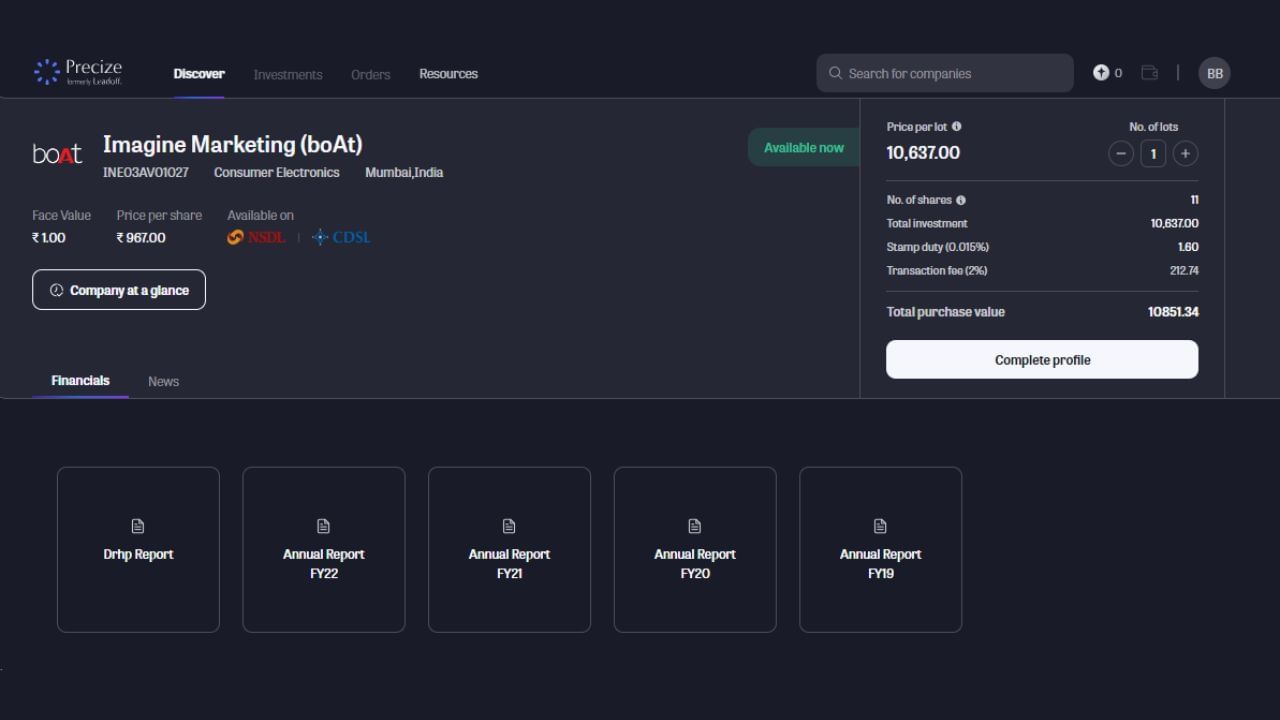Viewport: 1280px width, 720px height.
Task: Increase number of lots with plus
Action: click(1185, 154)
